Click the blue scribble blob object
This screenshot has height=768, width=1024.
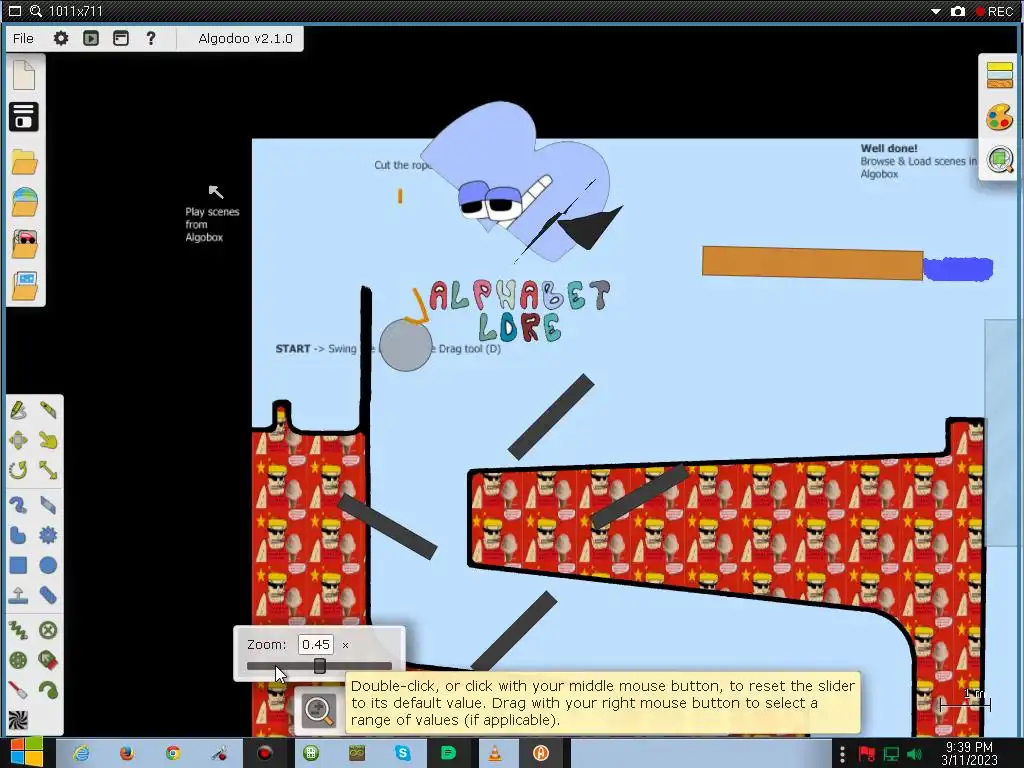coord(958,268)
